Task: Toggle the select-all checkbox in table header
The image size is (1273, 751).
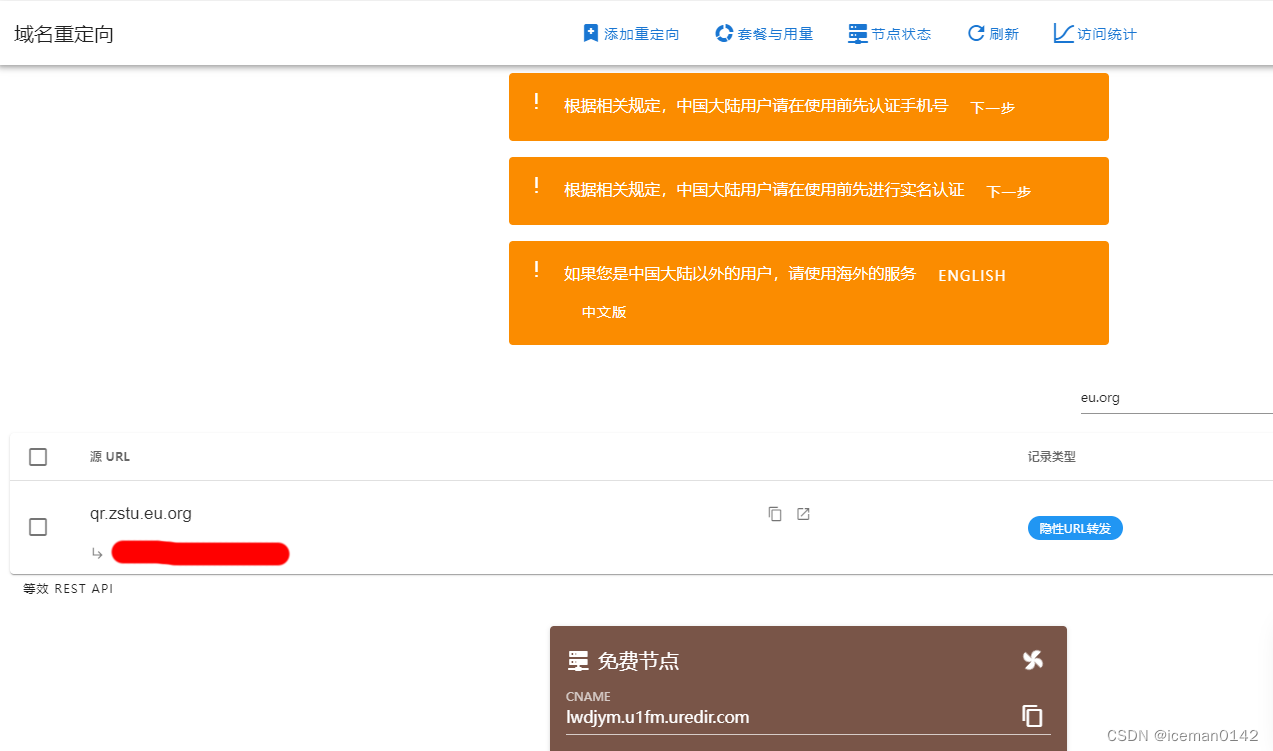Action: [x=37, y=456]
